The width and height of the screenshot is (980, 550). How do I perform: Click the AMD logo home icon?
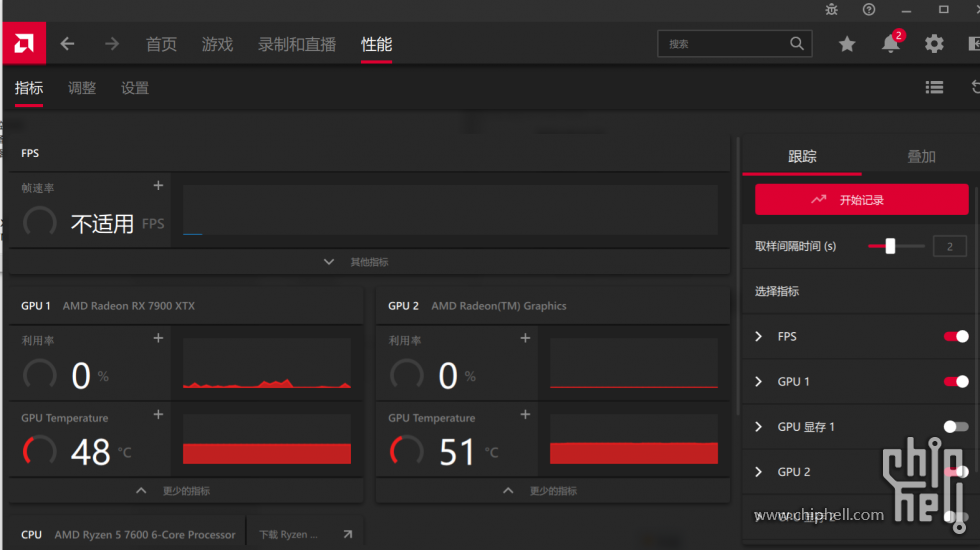[x=24, y=43]
